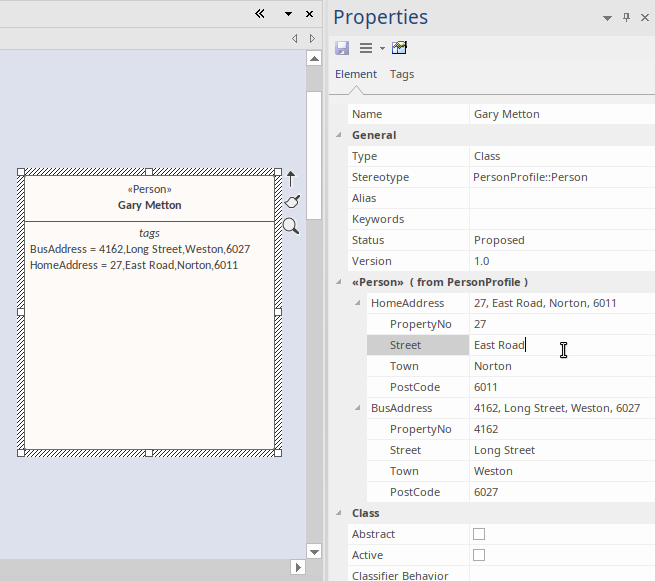Click the Status value Proposed

562,240
